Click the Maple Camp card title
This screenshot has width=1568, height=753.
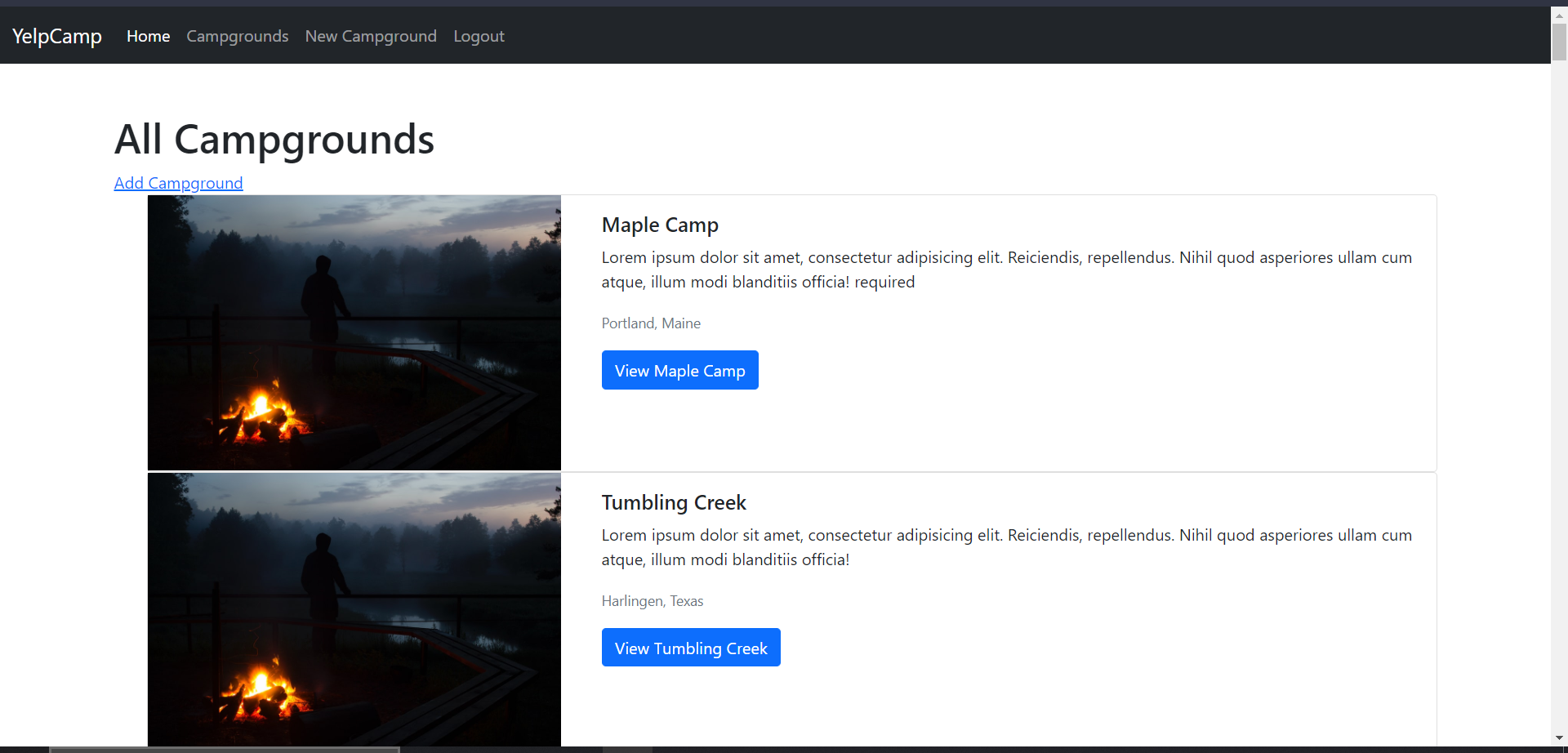(660, 225)
